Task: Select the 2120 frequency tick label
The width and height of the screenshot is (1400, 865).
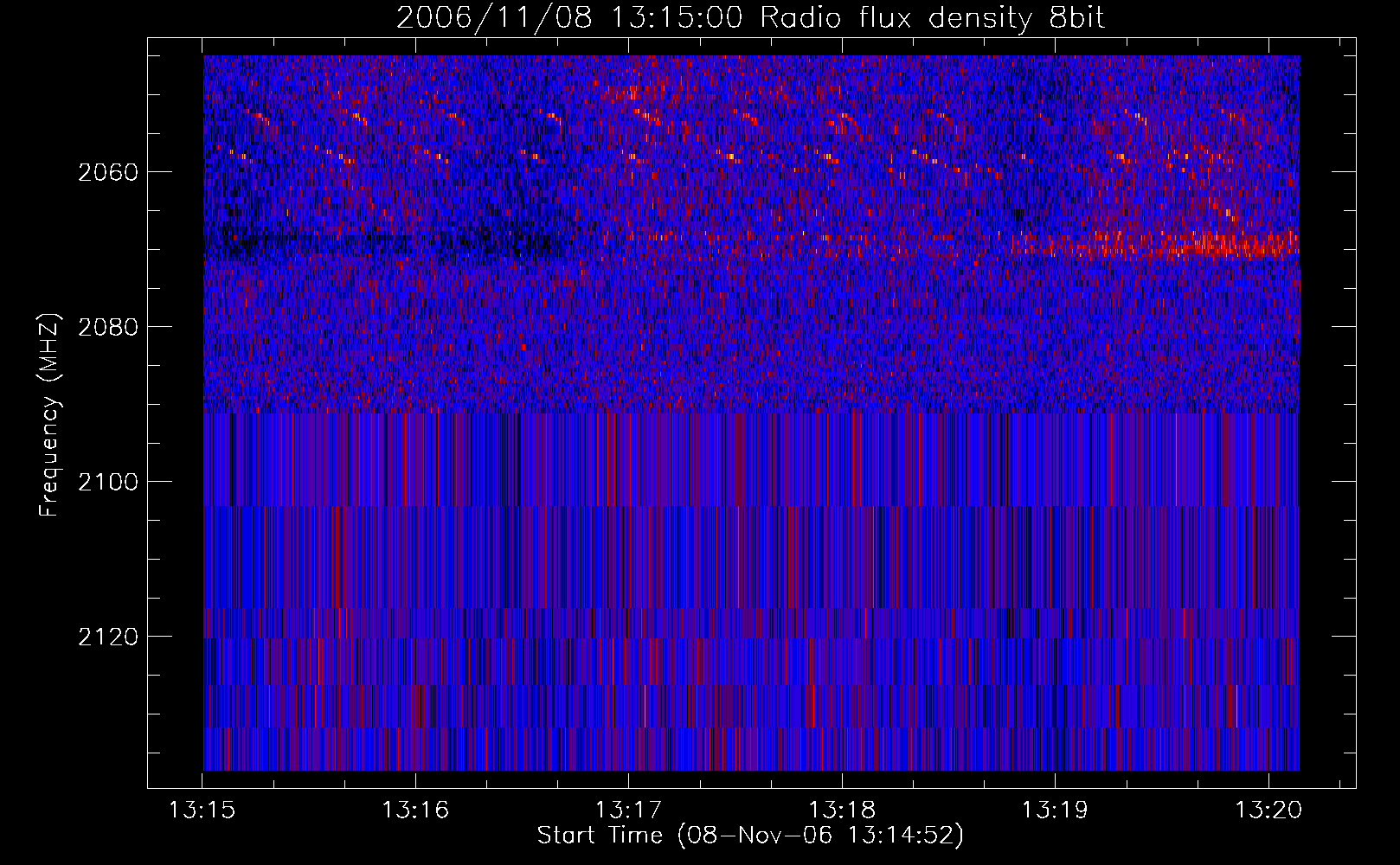Action: coord(108,637)
